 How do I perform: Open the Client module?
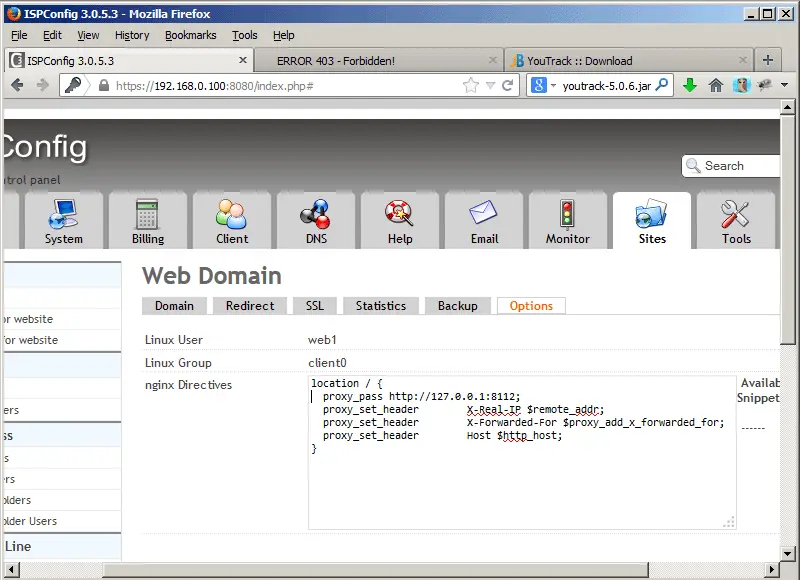coord(232,220)
